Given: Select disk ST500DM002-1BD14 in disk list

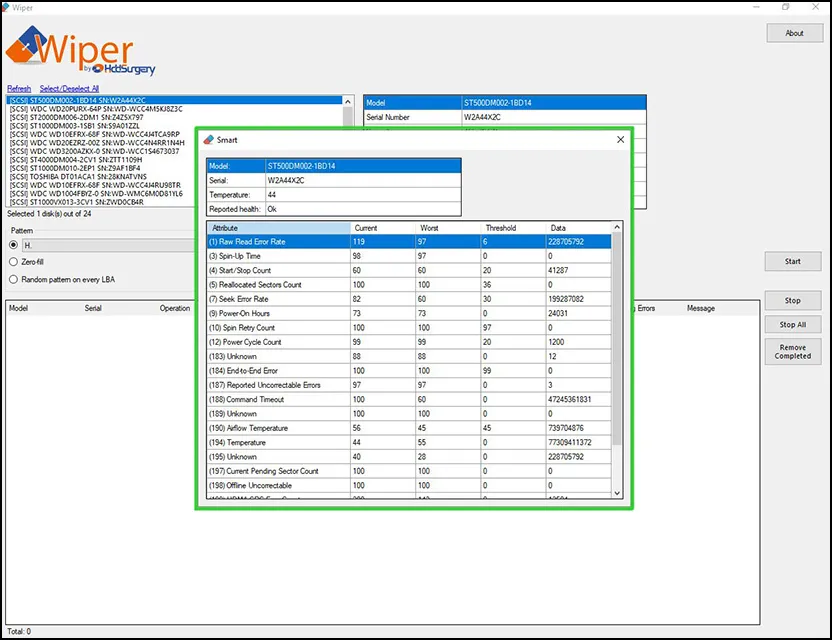Looking at the screenshot, I should point(174,100).
